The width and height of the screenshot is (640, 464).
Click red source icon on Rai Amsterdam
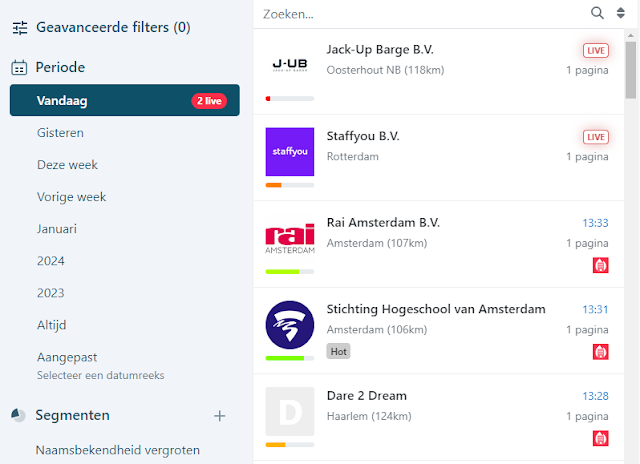click(x=600, y=266)
